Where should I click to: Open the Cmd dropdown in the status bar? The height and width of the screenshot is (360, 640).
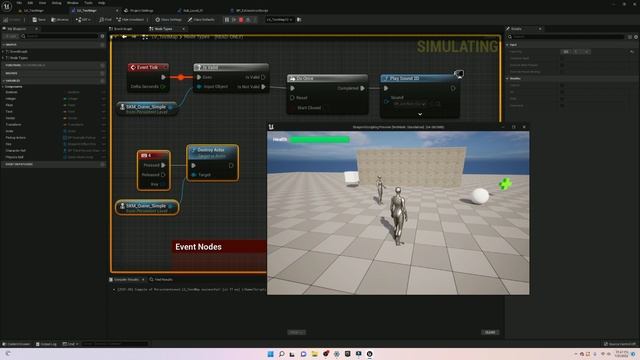point(70,344)
